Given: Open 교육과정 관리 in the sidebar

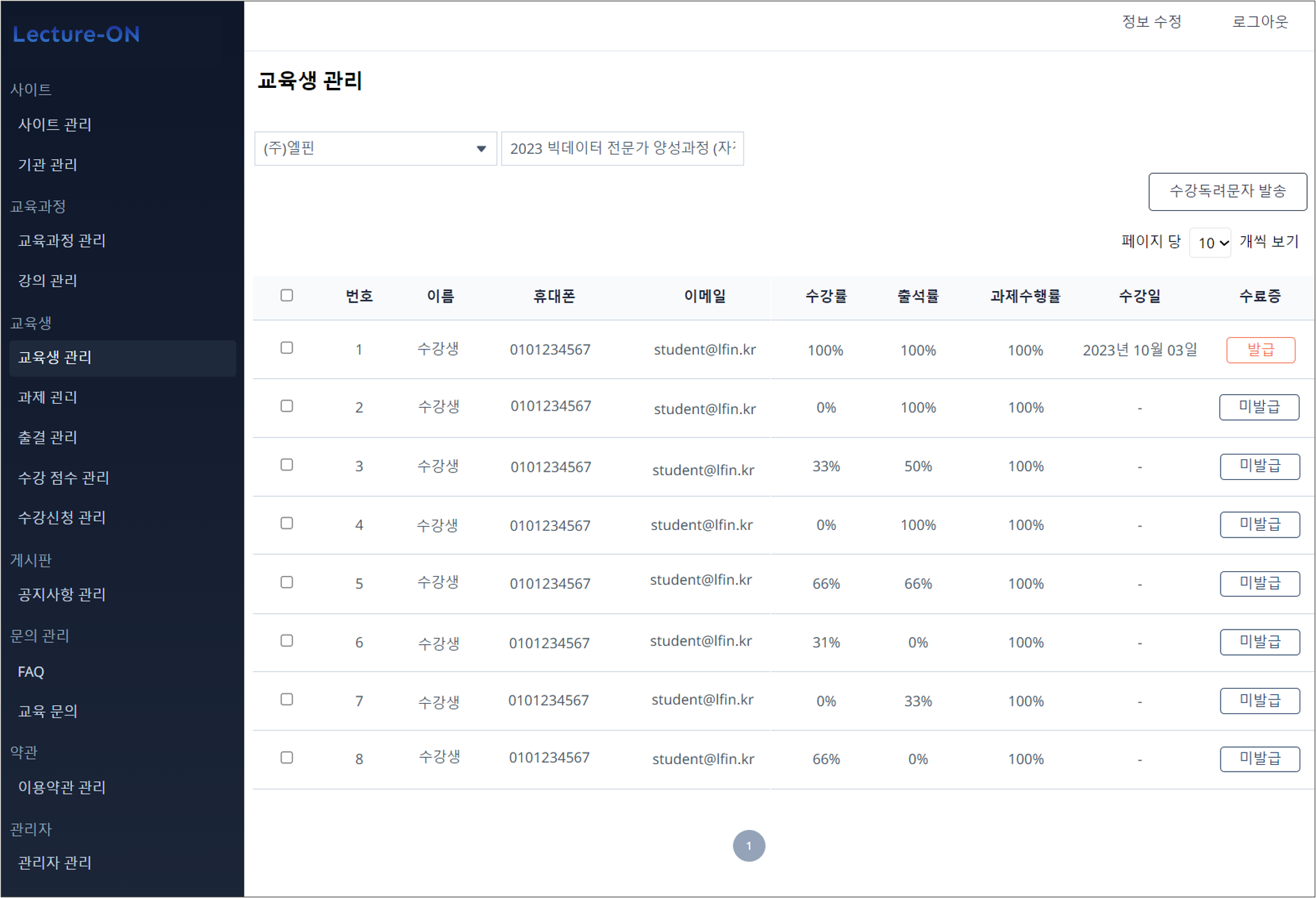Looking at the screenshot, I should click(x=62, y=240).
